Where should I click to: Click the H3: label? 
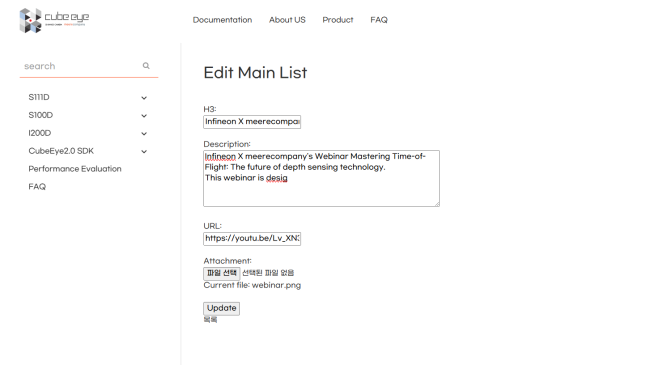pyautogui.click(x=210, y=109)
